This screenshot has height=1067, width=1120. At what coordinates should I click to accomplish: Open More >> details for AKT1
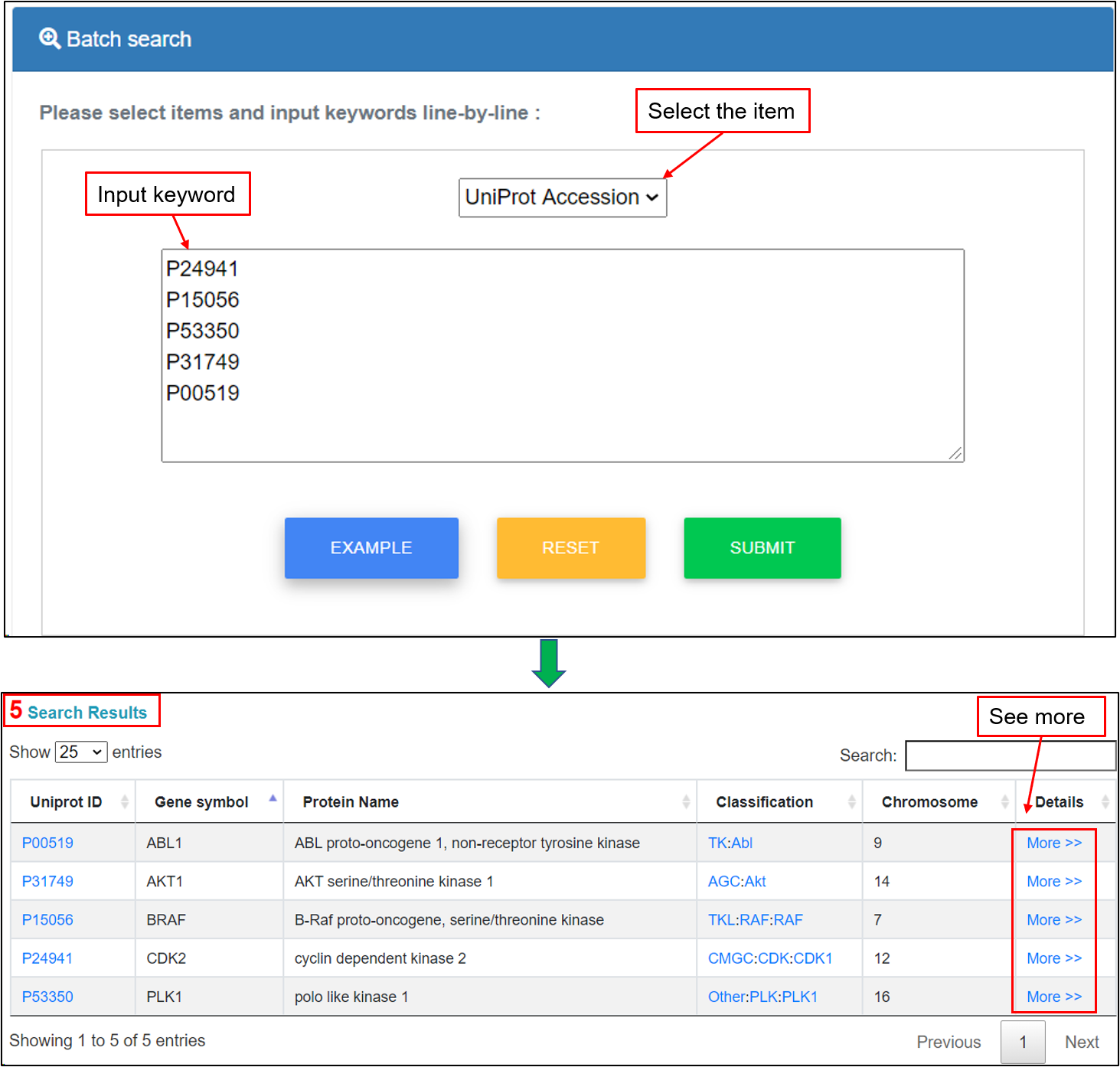pos(1053,881)
